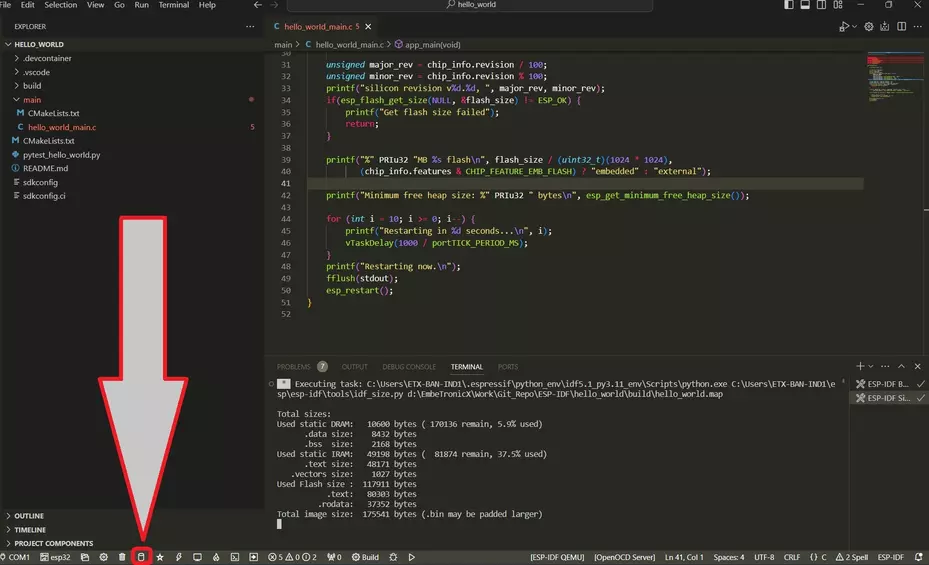Open README.md file
This screenshot has width=929, height=565.
click(x=45, y=168)
